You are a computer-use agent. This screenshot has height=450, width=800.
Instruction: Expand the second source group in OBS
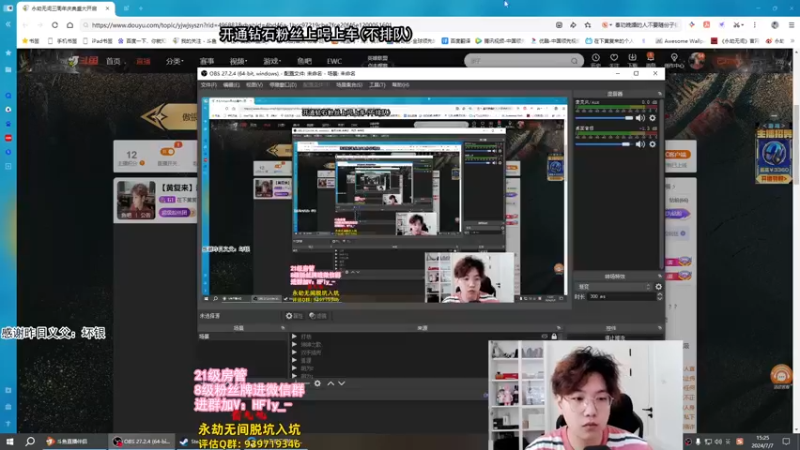click(294, 344)
